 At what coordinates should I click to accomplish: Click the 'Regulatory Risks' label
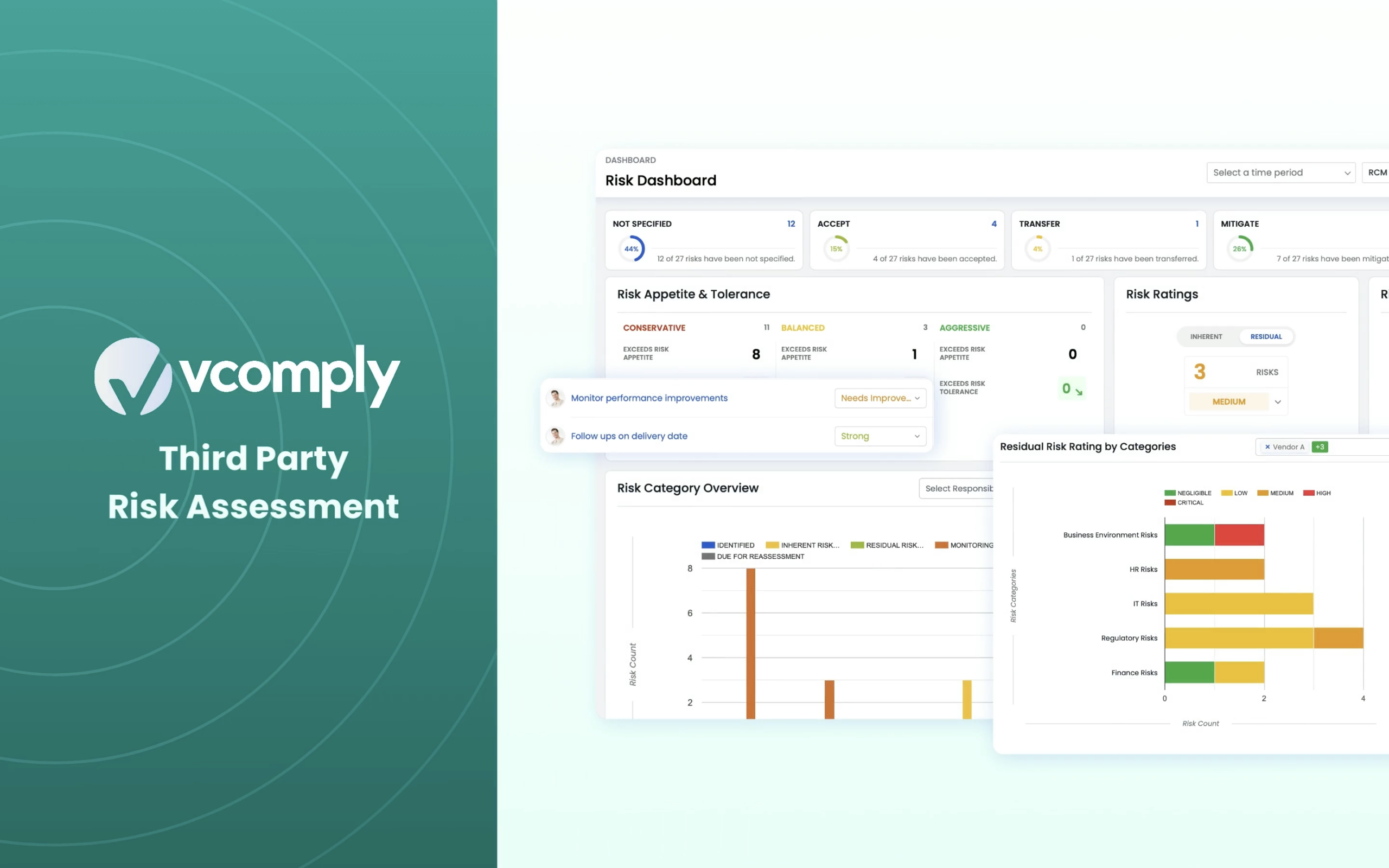click(x=1129, y=638)
